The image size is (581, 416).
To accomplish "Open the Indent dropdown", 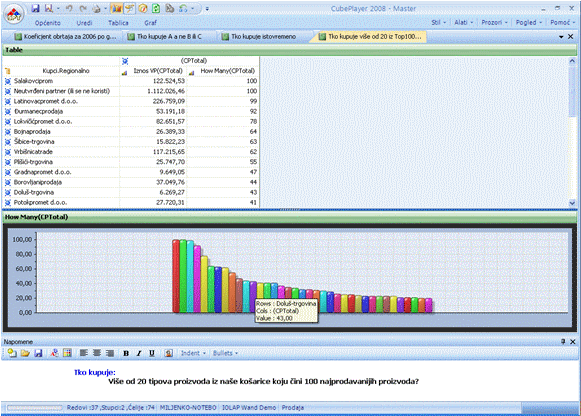I will click(x=193, y=353).
